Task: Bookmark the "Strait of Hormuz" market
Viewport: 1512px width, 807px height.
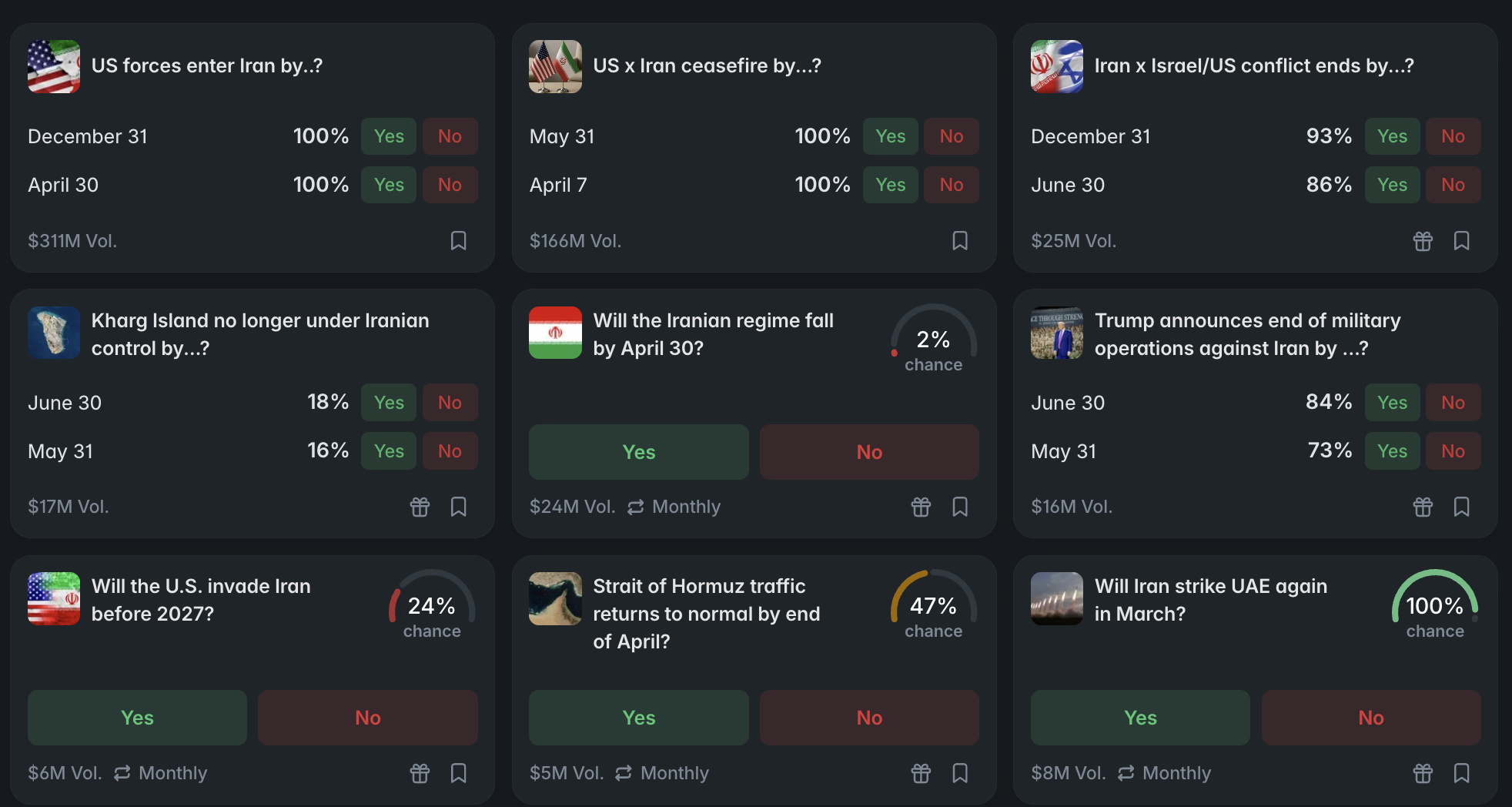Action: [x=960, y=773]
